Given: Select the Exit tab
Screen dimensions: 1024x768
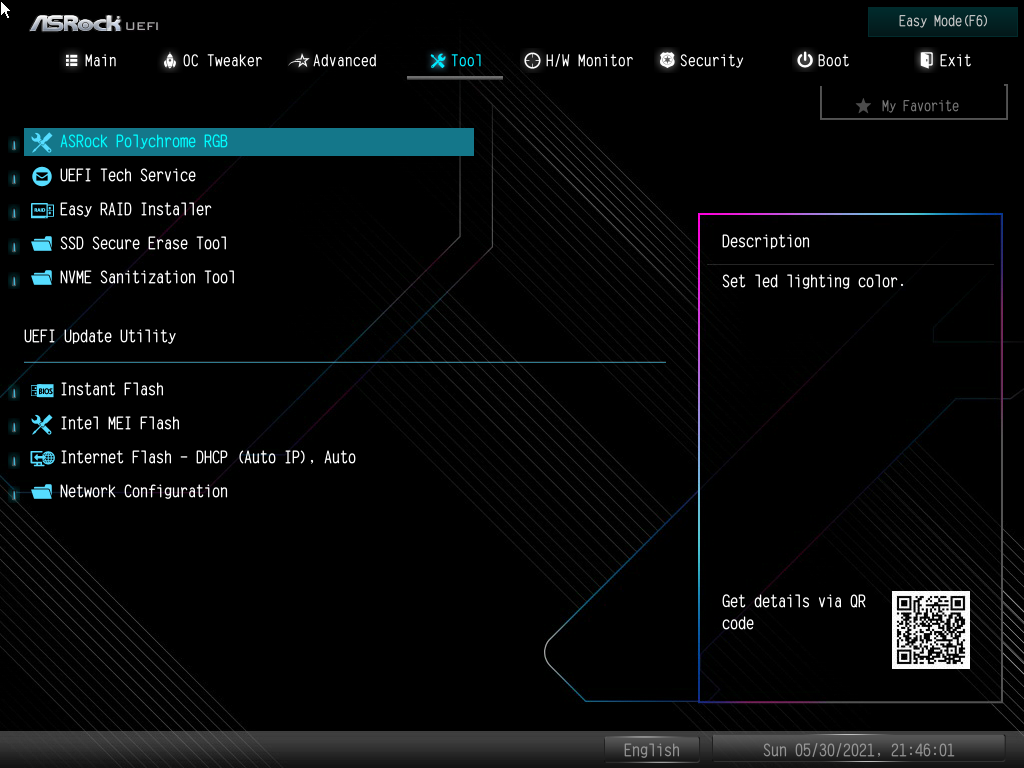Looking at the screenshot, I should coord(945,61).
